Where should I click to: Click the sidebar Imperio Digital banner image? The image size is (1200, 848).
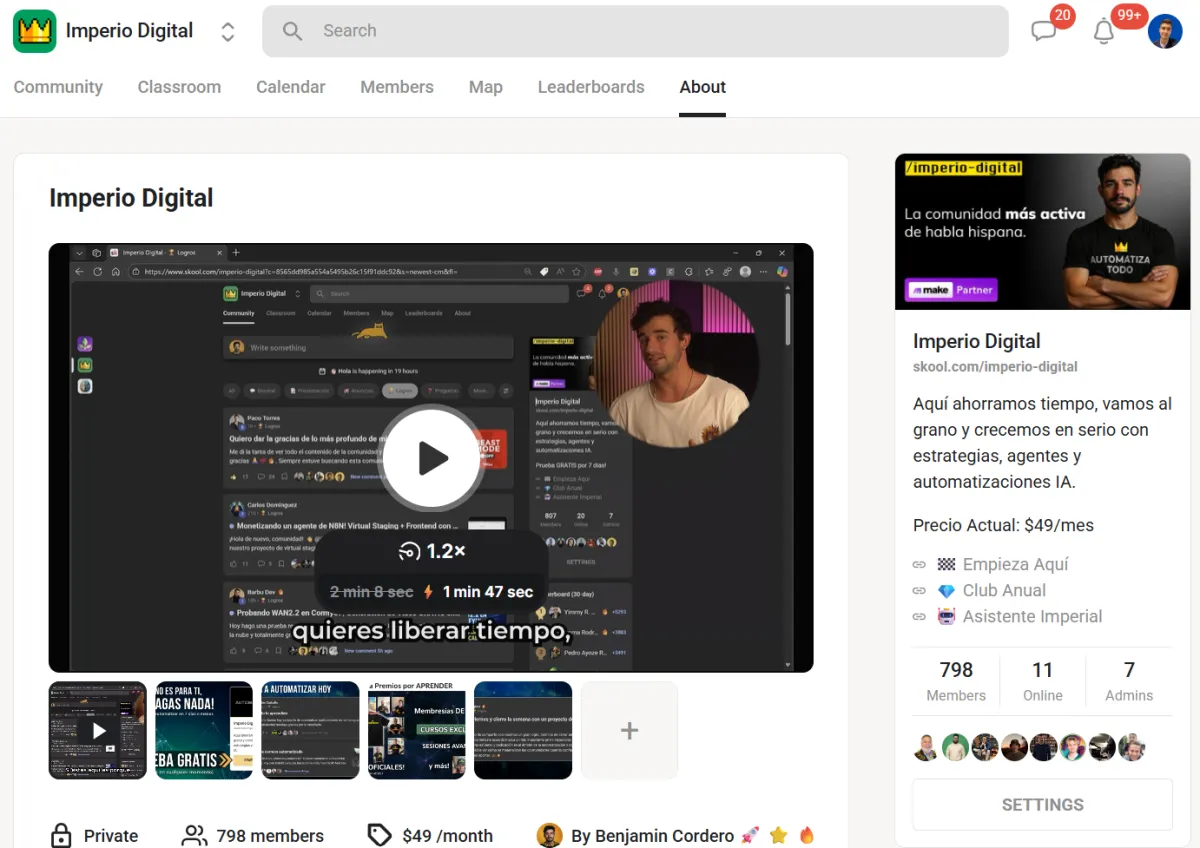pyautogui.click(x=1042, y=231)
